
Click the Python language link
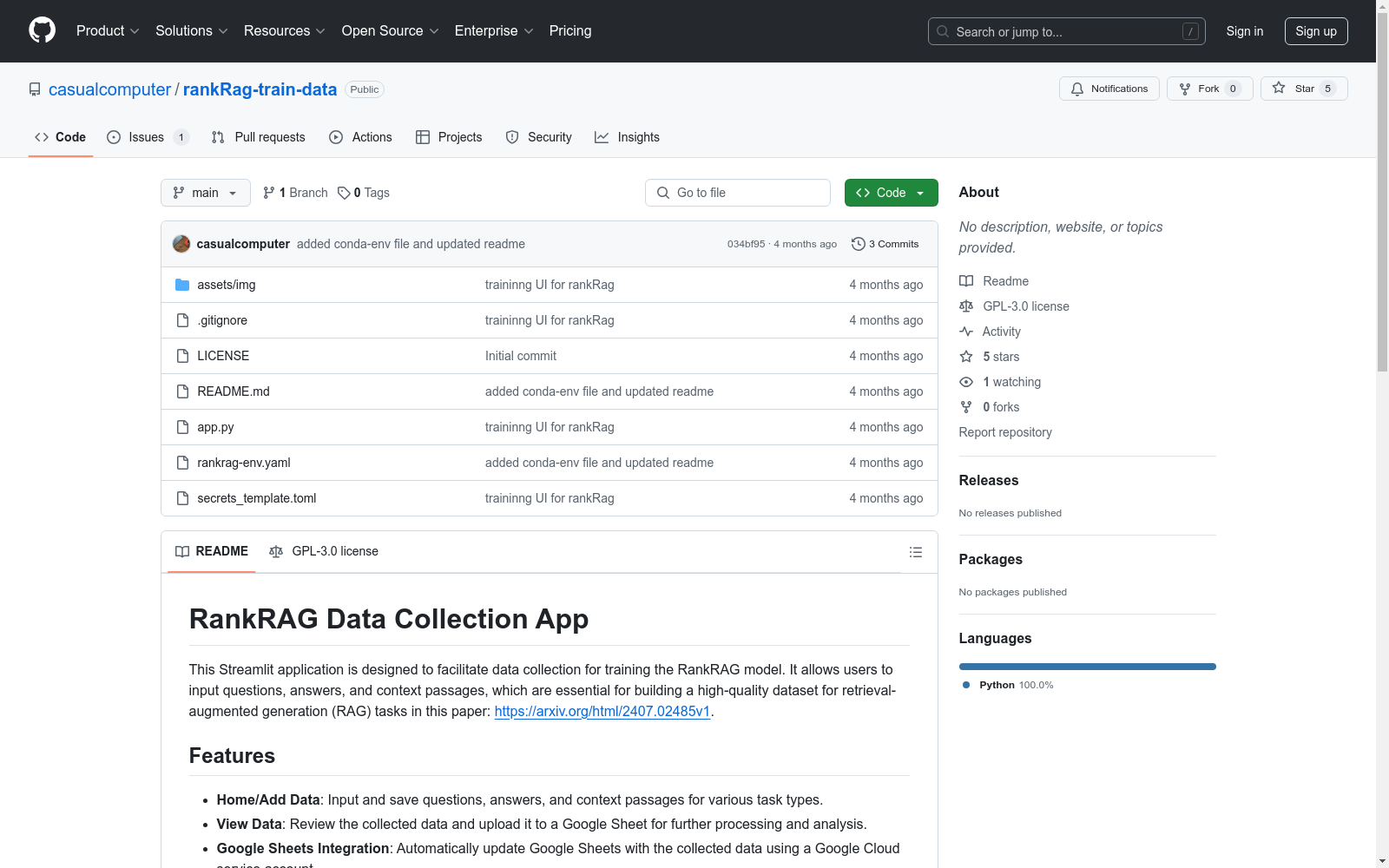(1008, 685)
